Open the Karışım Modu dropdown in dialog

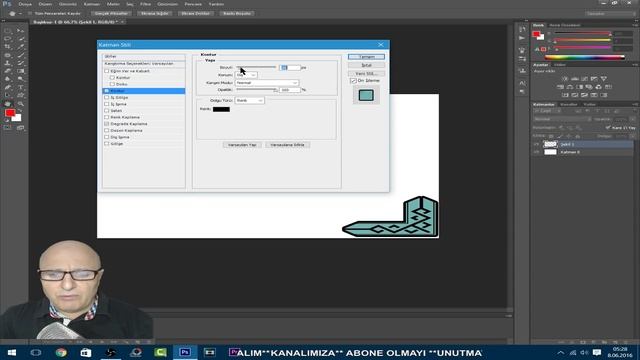[267, 83]
